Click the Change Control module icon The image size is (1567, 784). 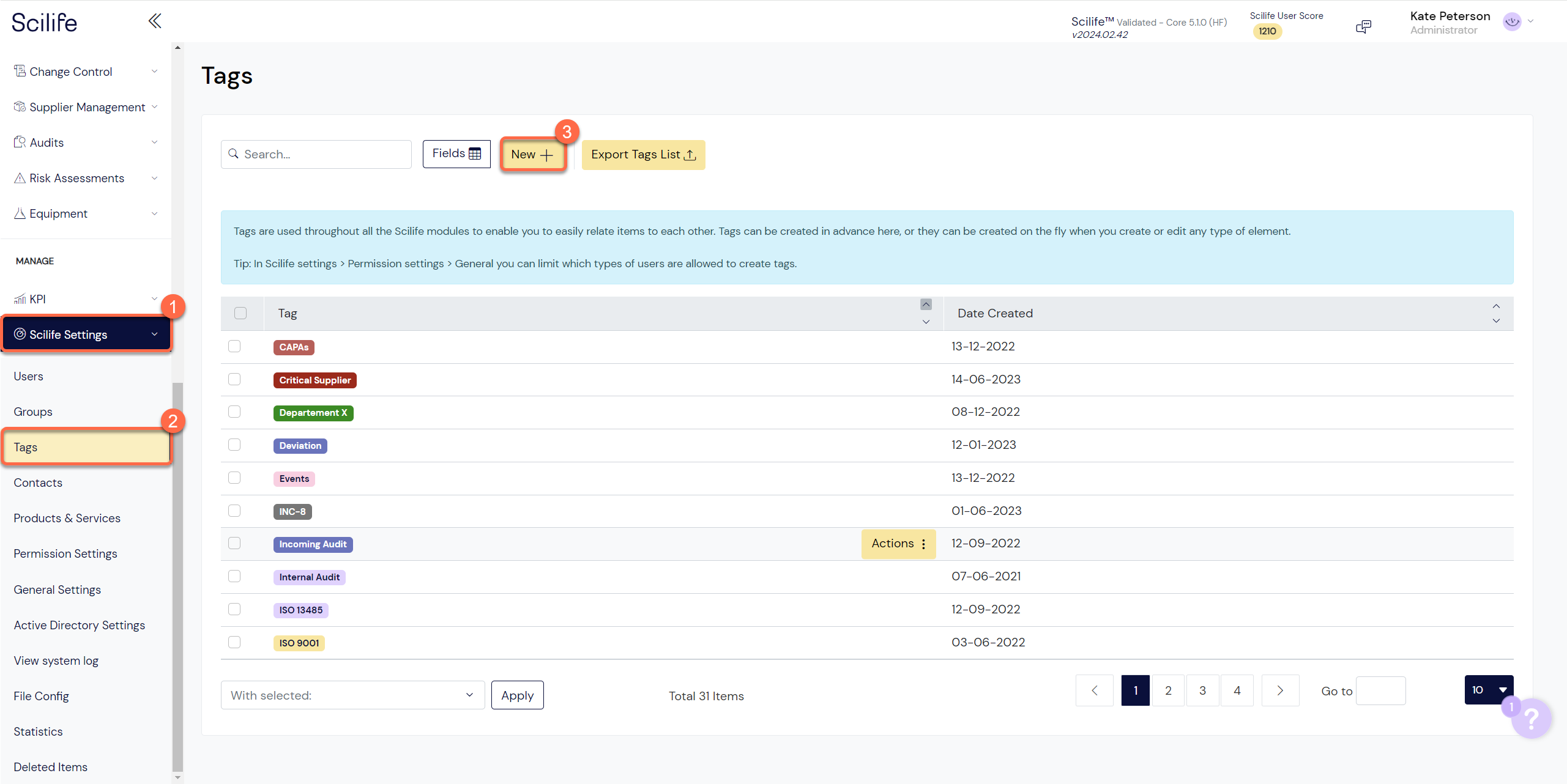click(20, 71)
